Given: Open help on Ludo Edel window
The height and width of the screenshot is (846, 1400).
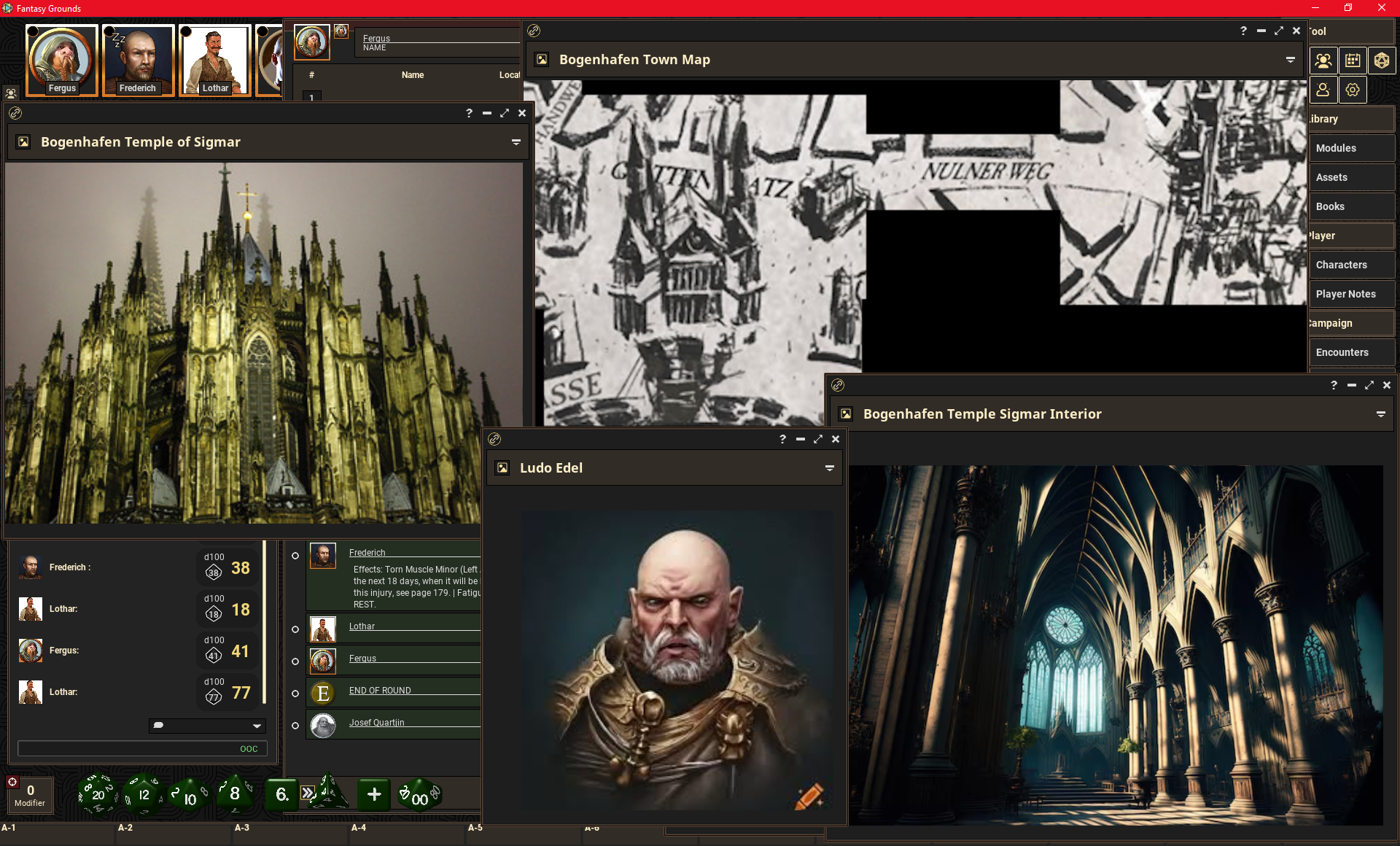Looking at the screenshot, I should point(782,439).
